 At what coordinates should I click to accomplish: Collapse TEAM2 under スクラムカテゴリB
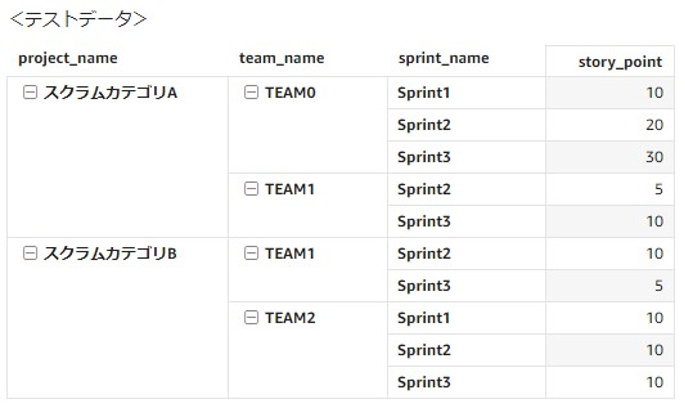pyautogui.click(x=251, y=317)
